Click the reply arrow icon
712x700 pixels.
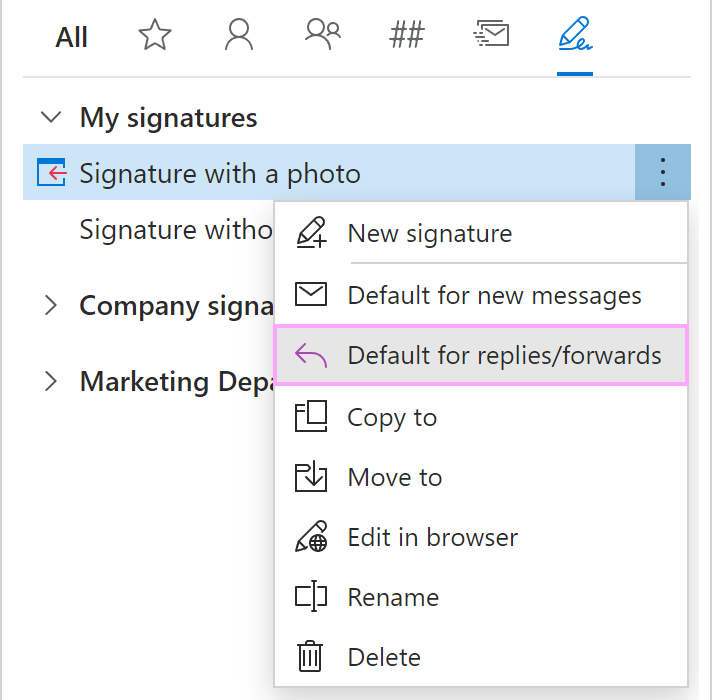tap(311, 355)
